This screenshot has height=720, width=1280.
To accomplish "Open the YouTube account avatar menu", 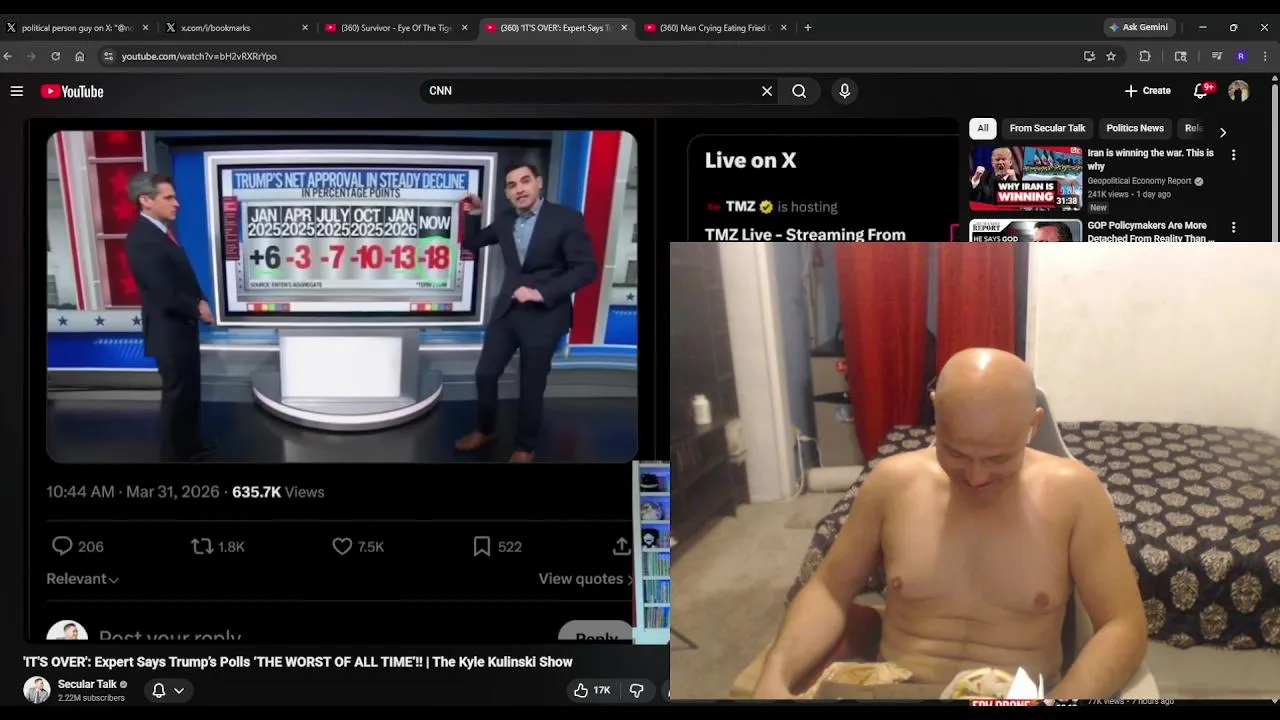I will (1239, 91).
